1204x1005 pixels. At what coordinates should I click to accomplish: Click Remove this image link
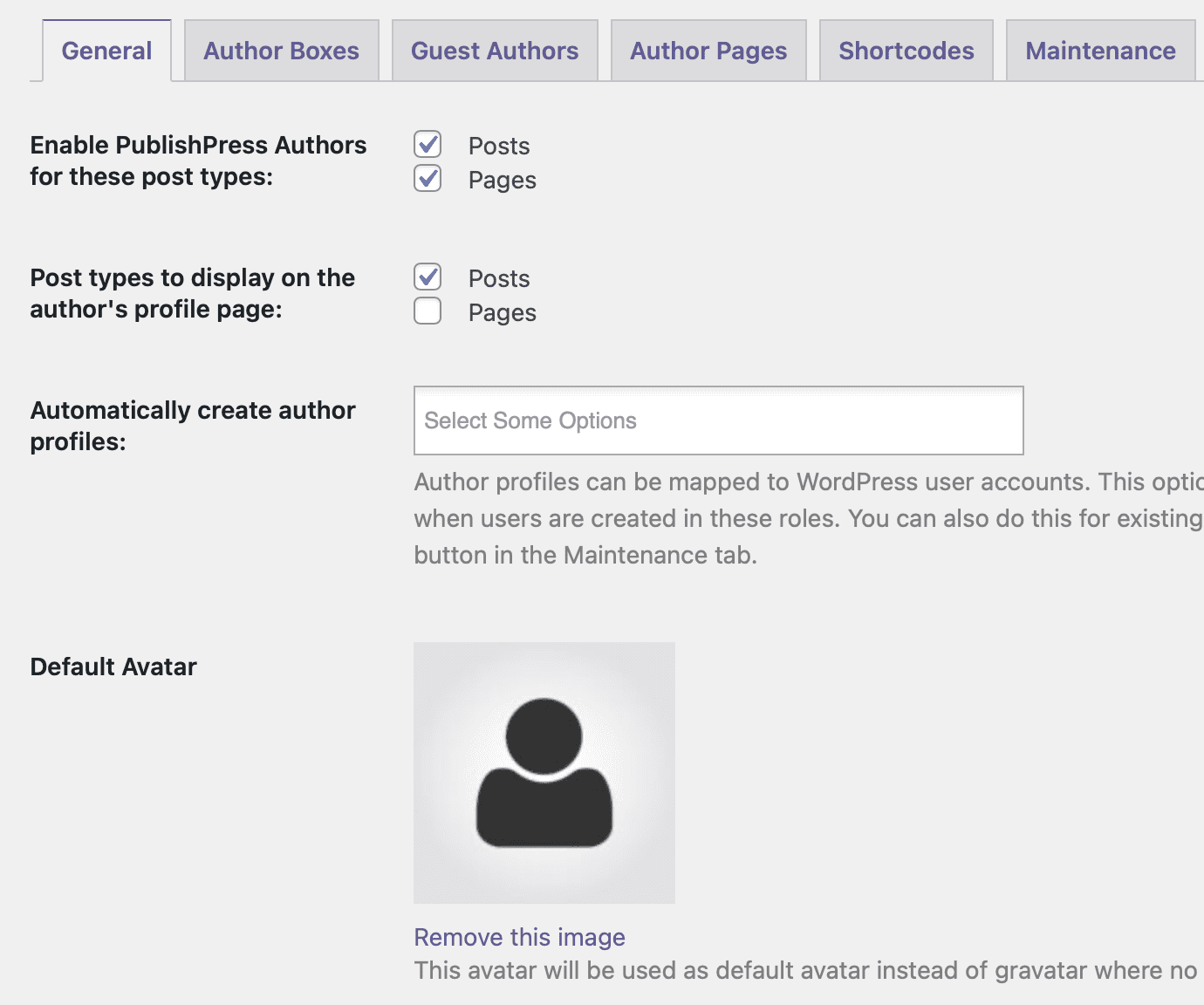[x=519, y=937]
